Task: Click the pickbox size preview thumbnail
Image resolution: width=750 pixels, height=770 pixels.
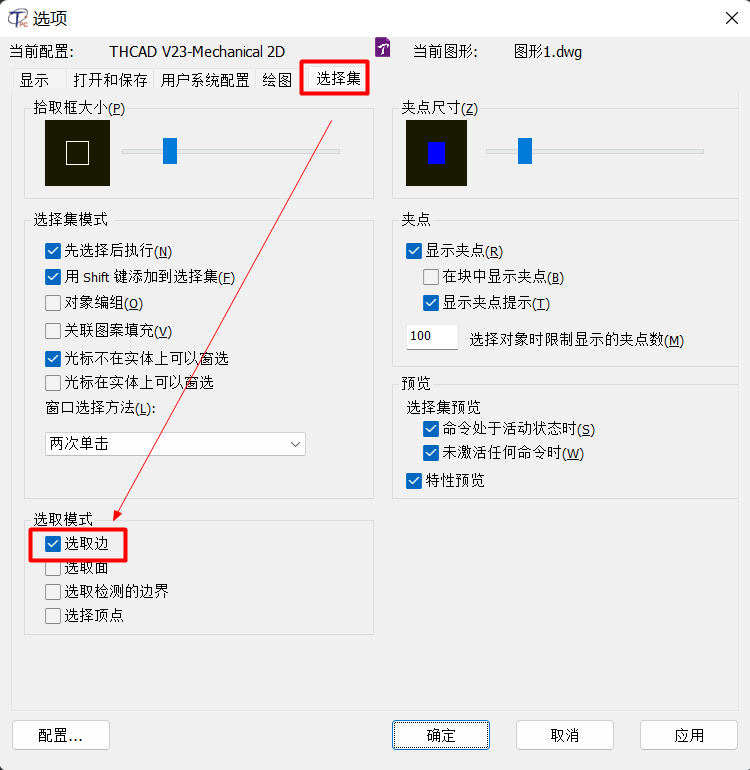Action: (78, 153)
